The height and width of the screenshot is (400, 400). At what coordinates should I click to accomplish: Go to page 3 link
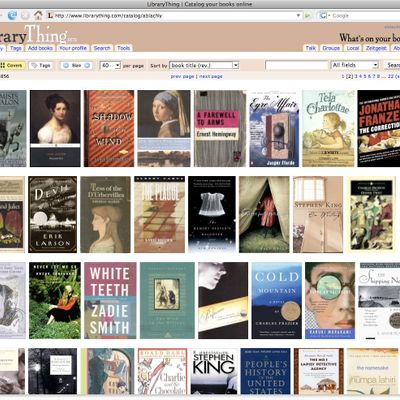click(x=356, y=76)
